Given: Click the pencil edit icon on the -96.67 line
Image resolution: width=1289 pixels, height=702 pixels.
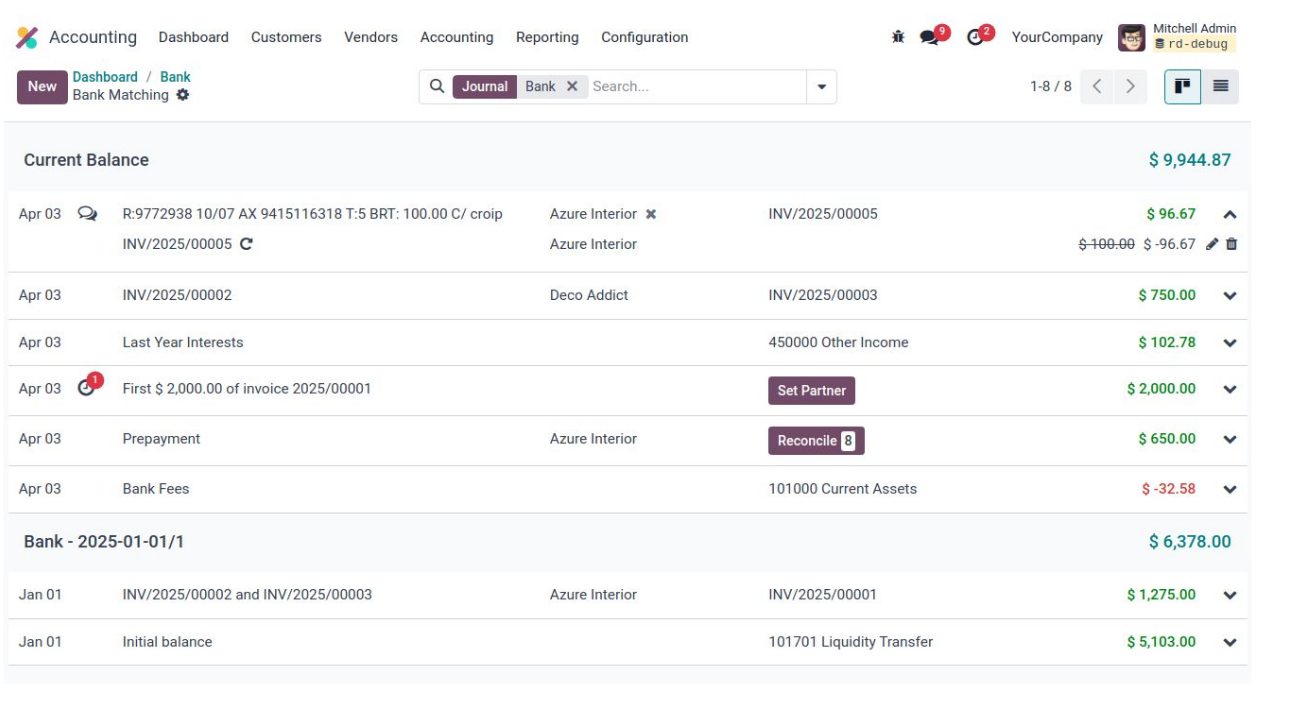Looking at the screenshot, I should [1212, 244].
